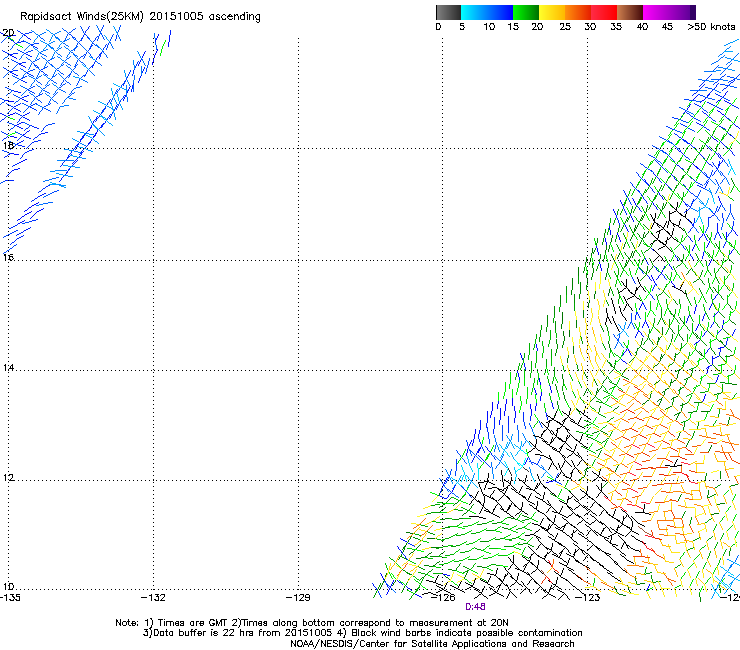The width and height of the screenshot is (740, 650).
Task: Click the legend value "45"
Action: click(667, 27)
